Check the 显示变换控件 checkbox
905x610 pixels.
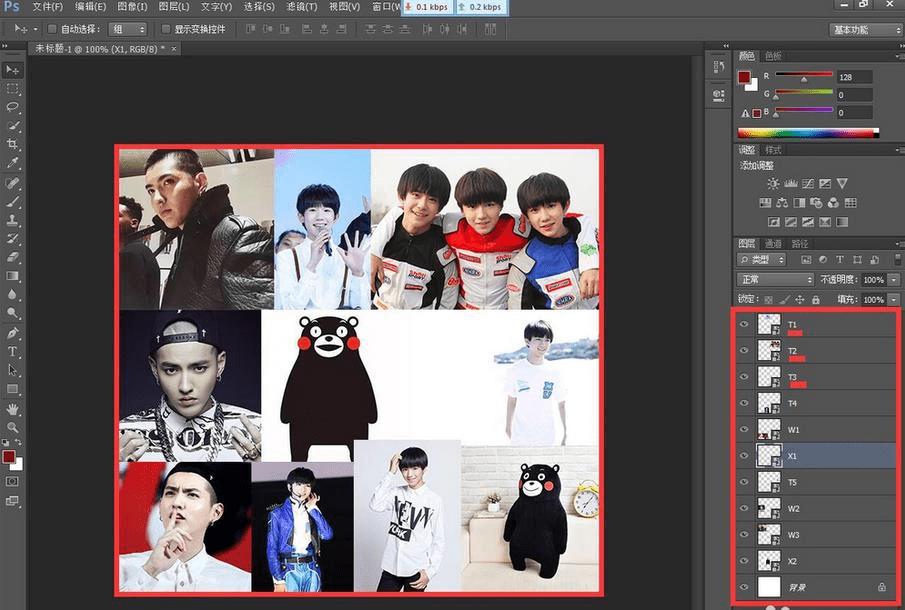[166, 30]
